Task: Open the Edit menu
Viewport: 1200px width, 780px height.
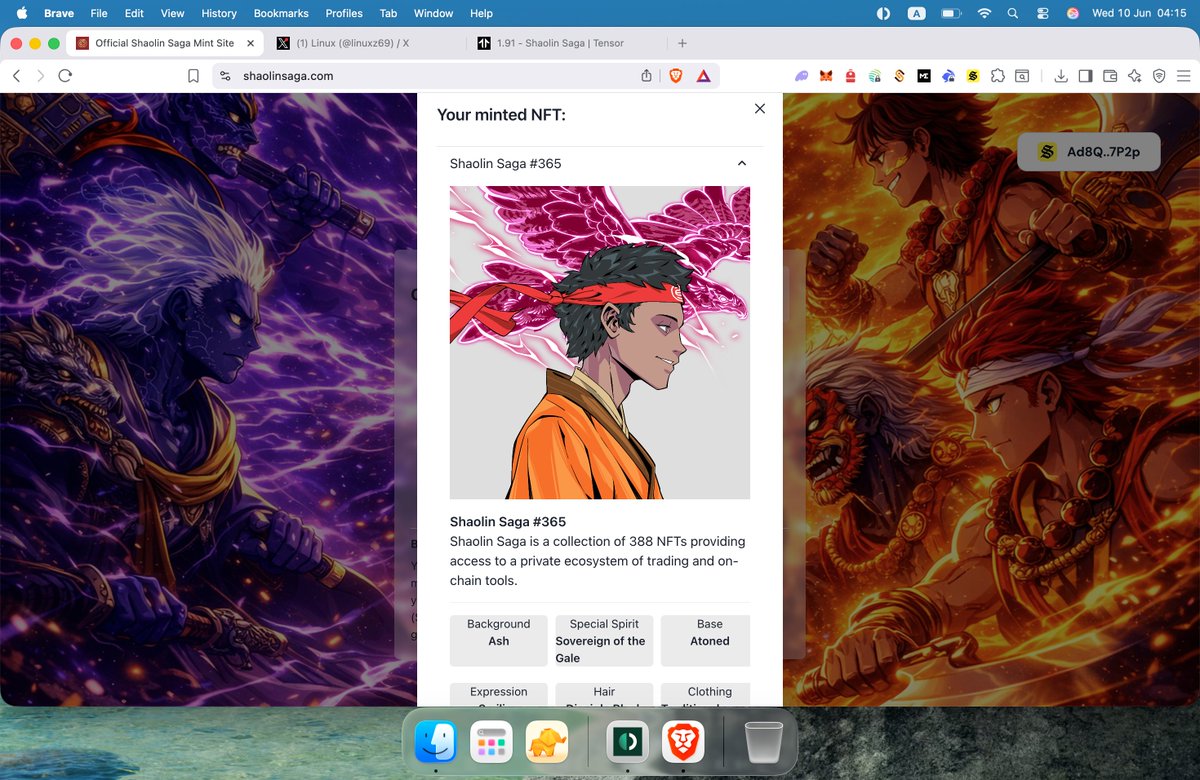Action: pos(134,13)
